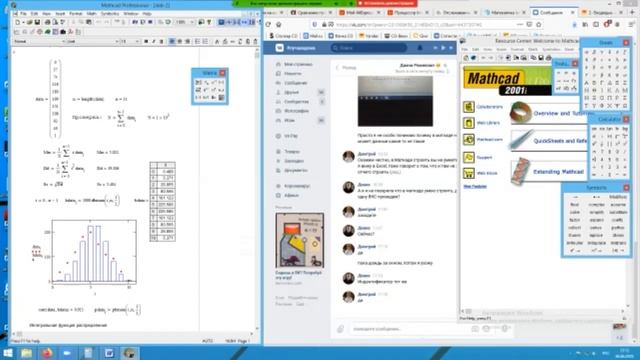Open the Insert menu in Mathcad

click(60, 13)
